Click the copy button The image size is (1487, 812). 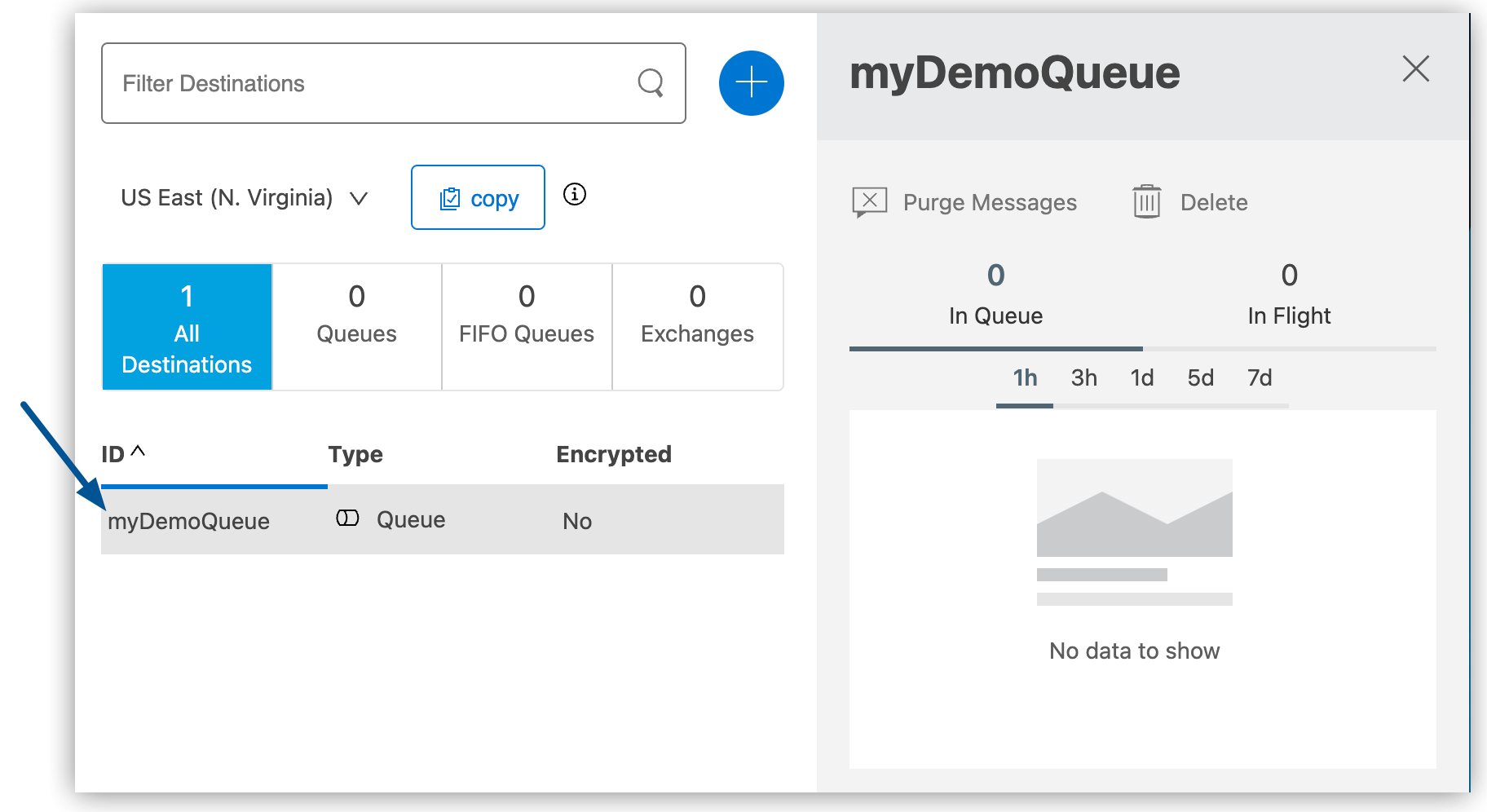click(478, 198)
